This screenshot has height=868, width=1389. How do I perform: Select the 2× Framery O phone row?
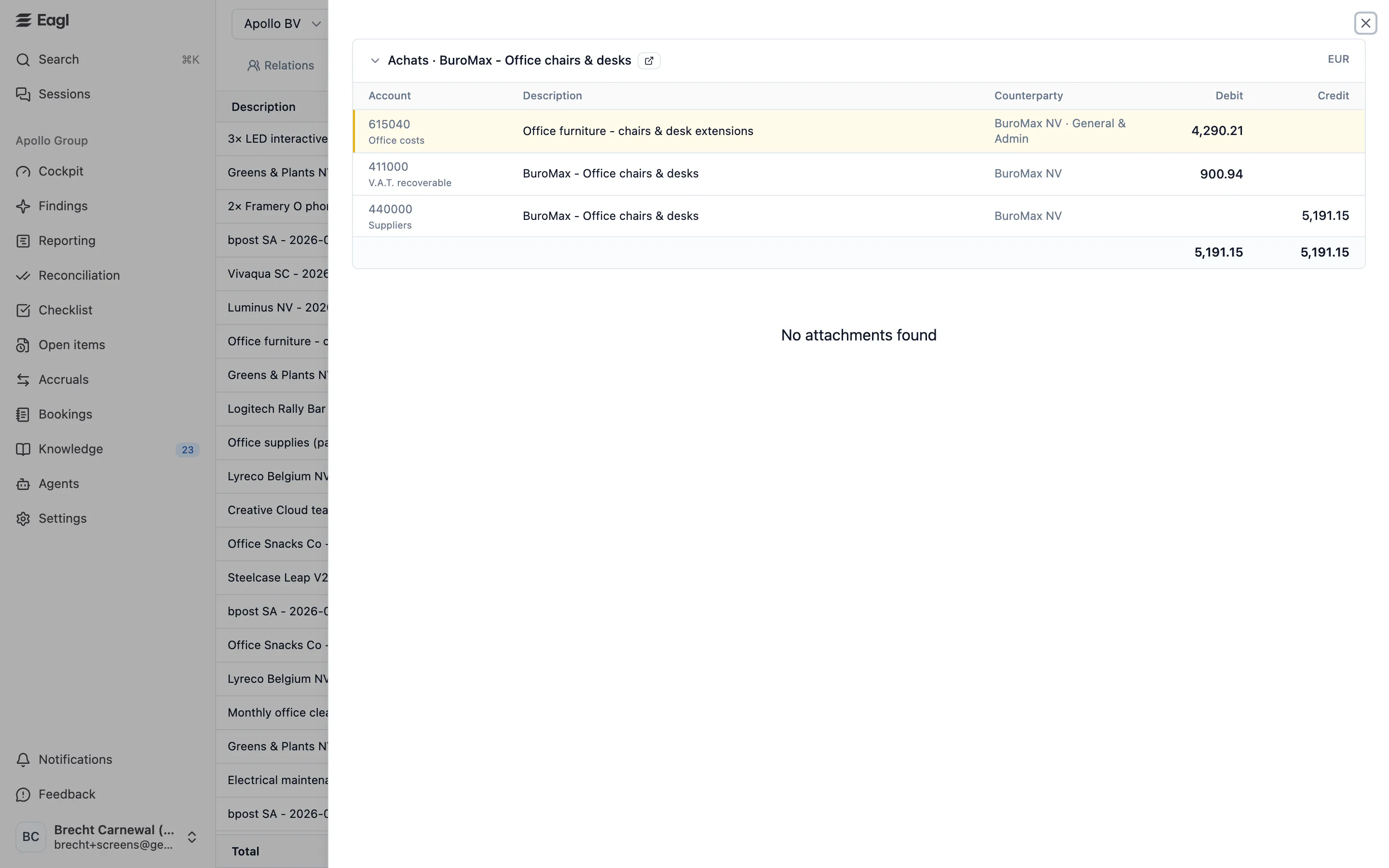pyautogui.click(x=272, y=207)
